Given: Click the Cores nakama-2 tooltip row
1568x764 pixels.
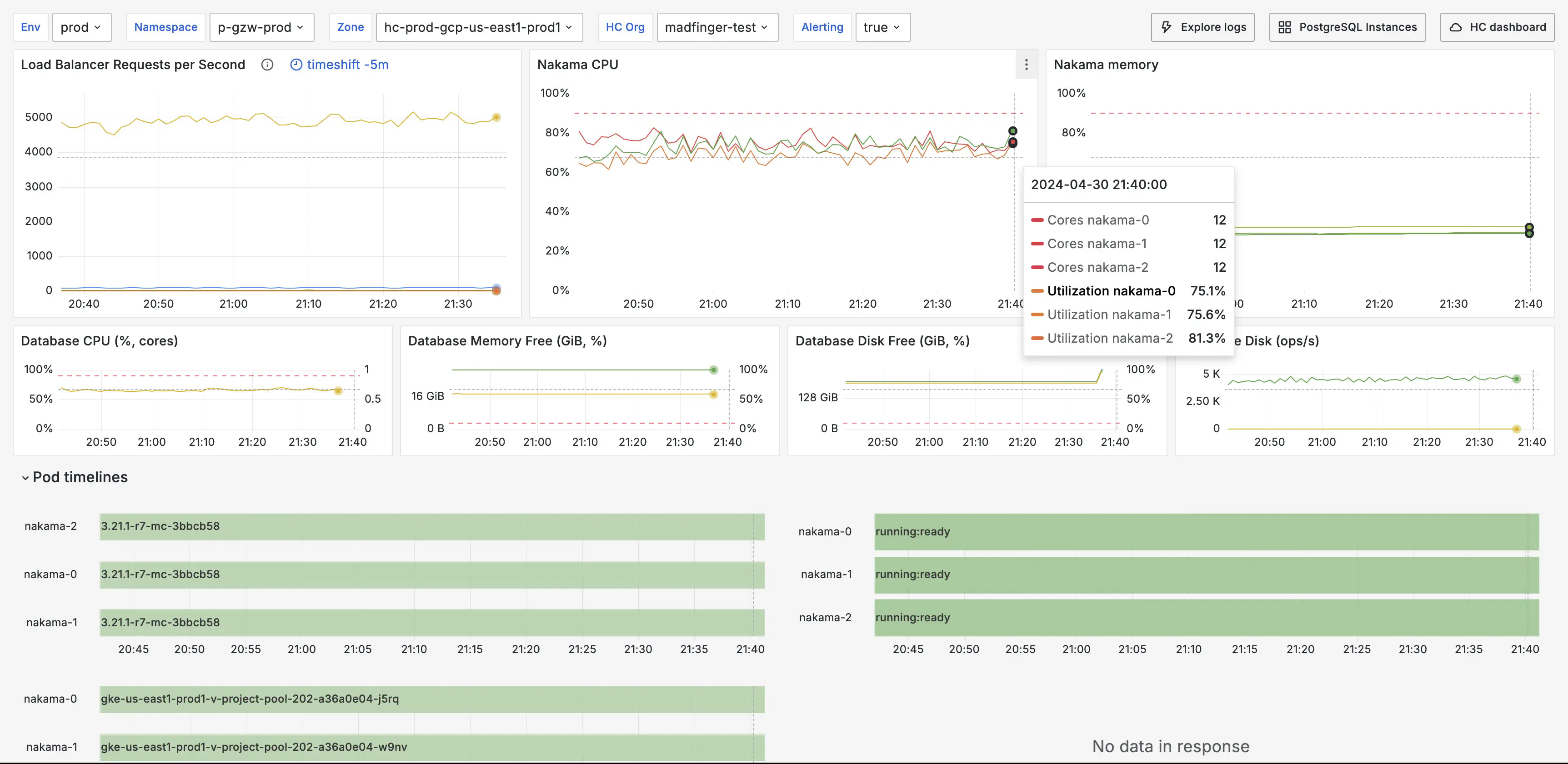Looking at the screenshot, I should (1128, 267).
